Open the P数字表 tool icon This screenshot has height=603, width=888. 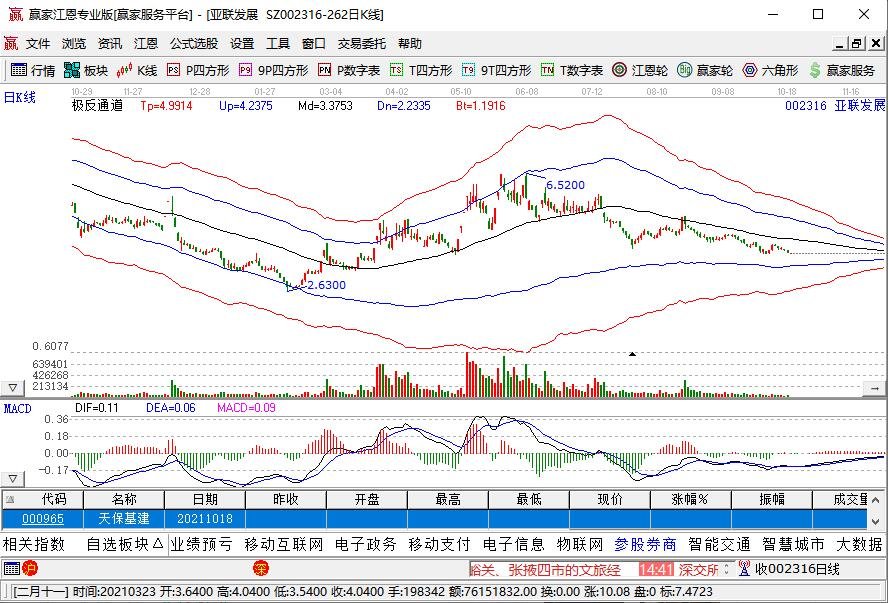click(325, 70)
